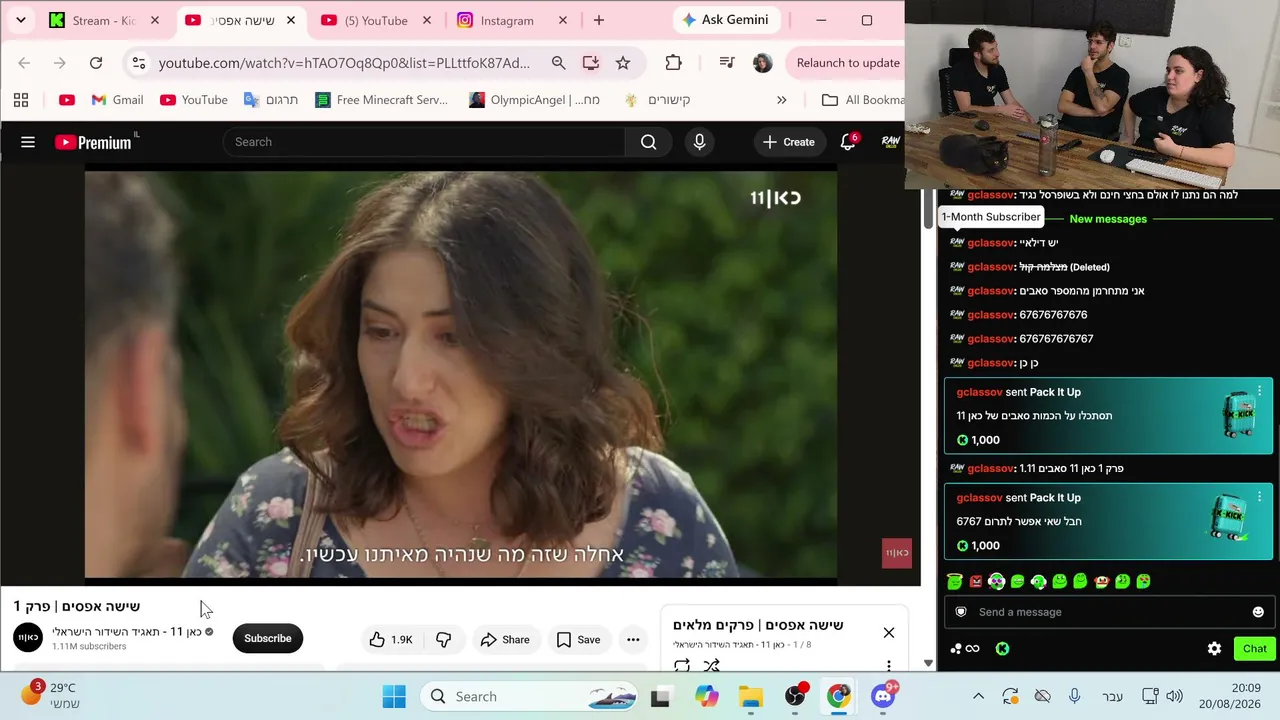Click the chat identity shield icon

click(x=961, y=612)
